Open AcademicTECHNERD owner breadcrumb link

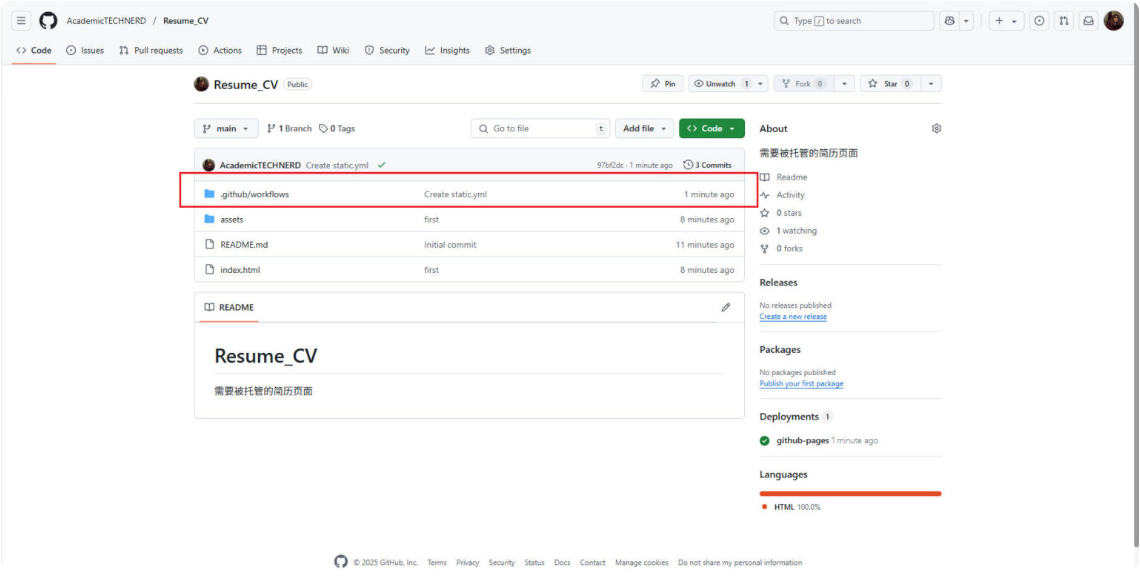tap(106, 21)
